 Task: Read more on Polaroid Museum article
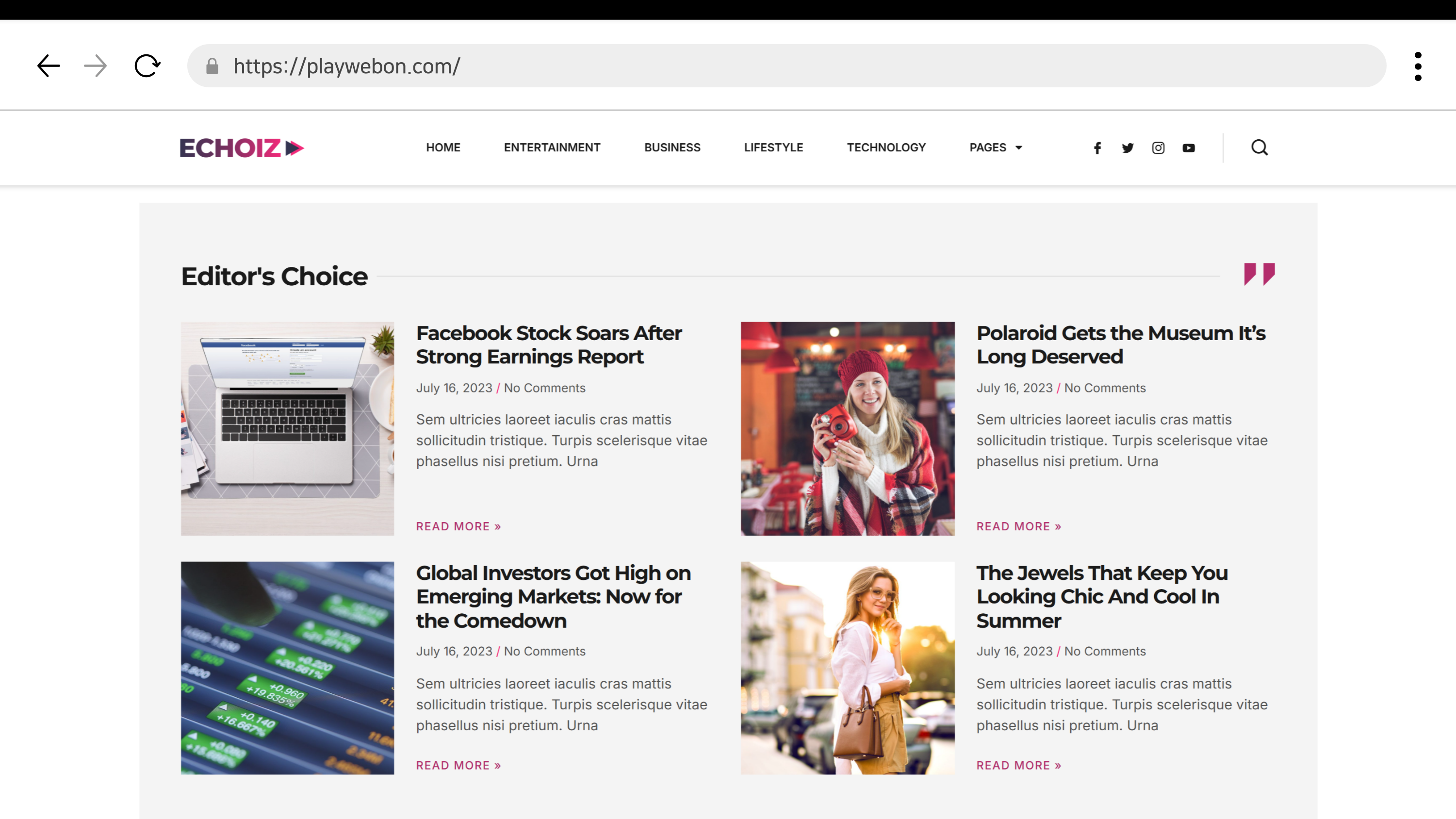(x=1018, y=526)
